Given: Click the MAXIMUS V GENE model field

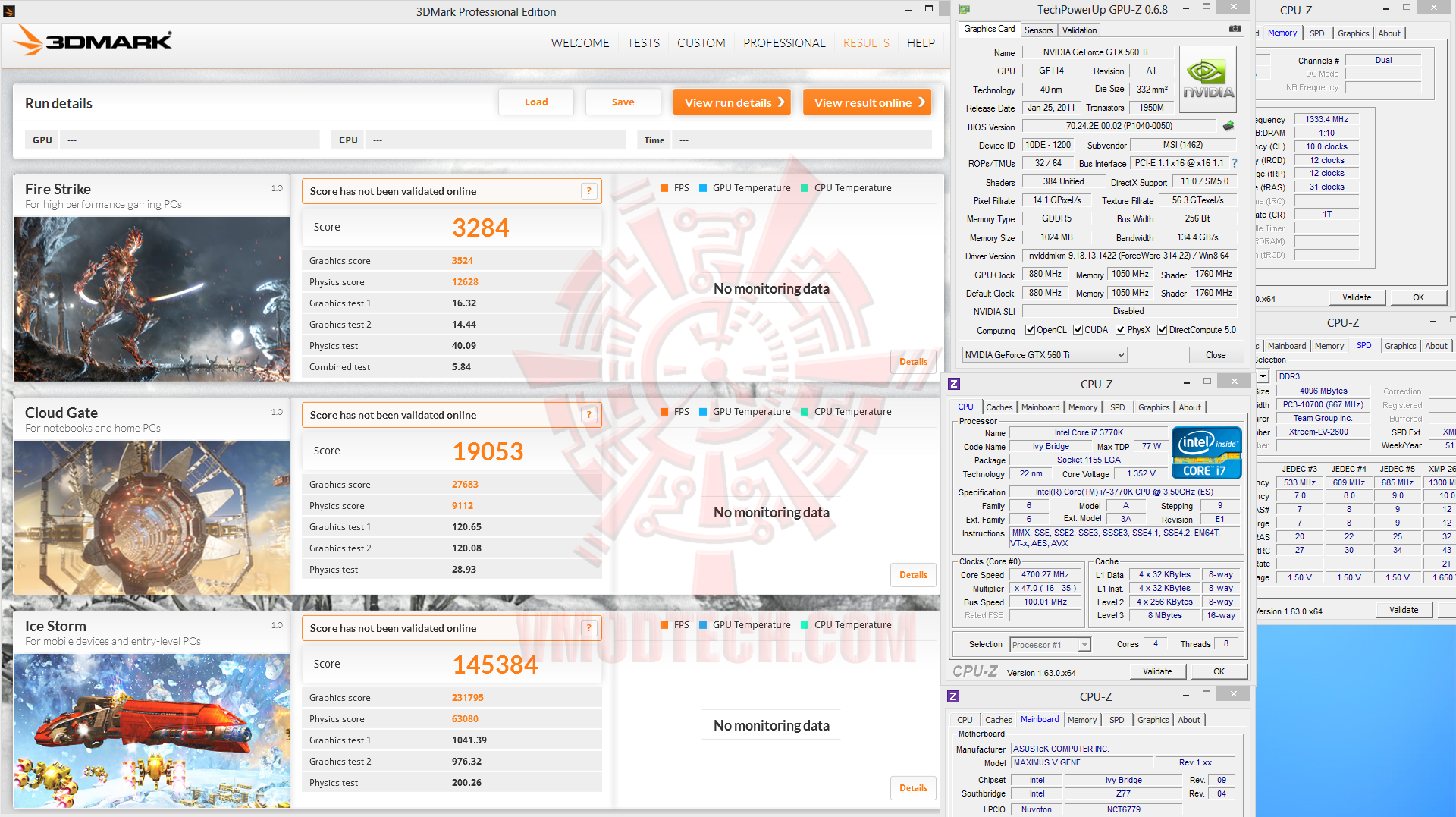Looking at the screenshot, I should click(1082, 763).
